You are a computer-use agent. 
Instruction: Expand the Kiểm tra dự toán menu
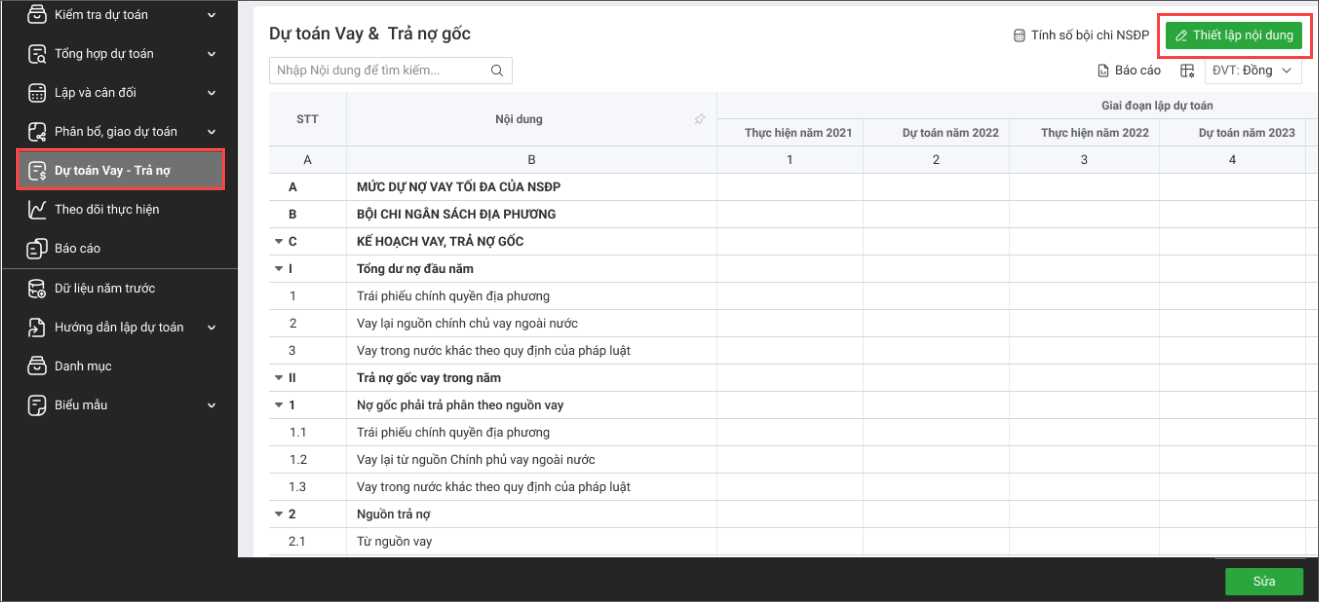point(211,15)
